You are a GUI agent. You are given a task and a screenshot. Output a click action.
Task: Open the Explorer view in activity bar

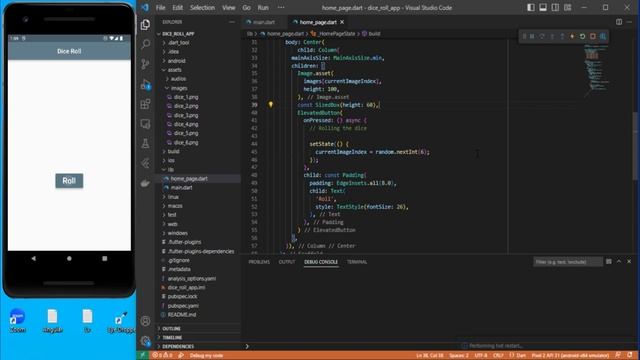tap(145, 24)
